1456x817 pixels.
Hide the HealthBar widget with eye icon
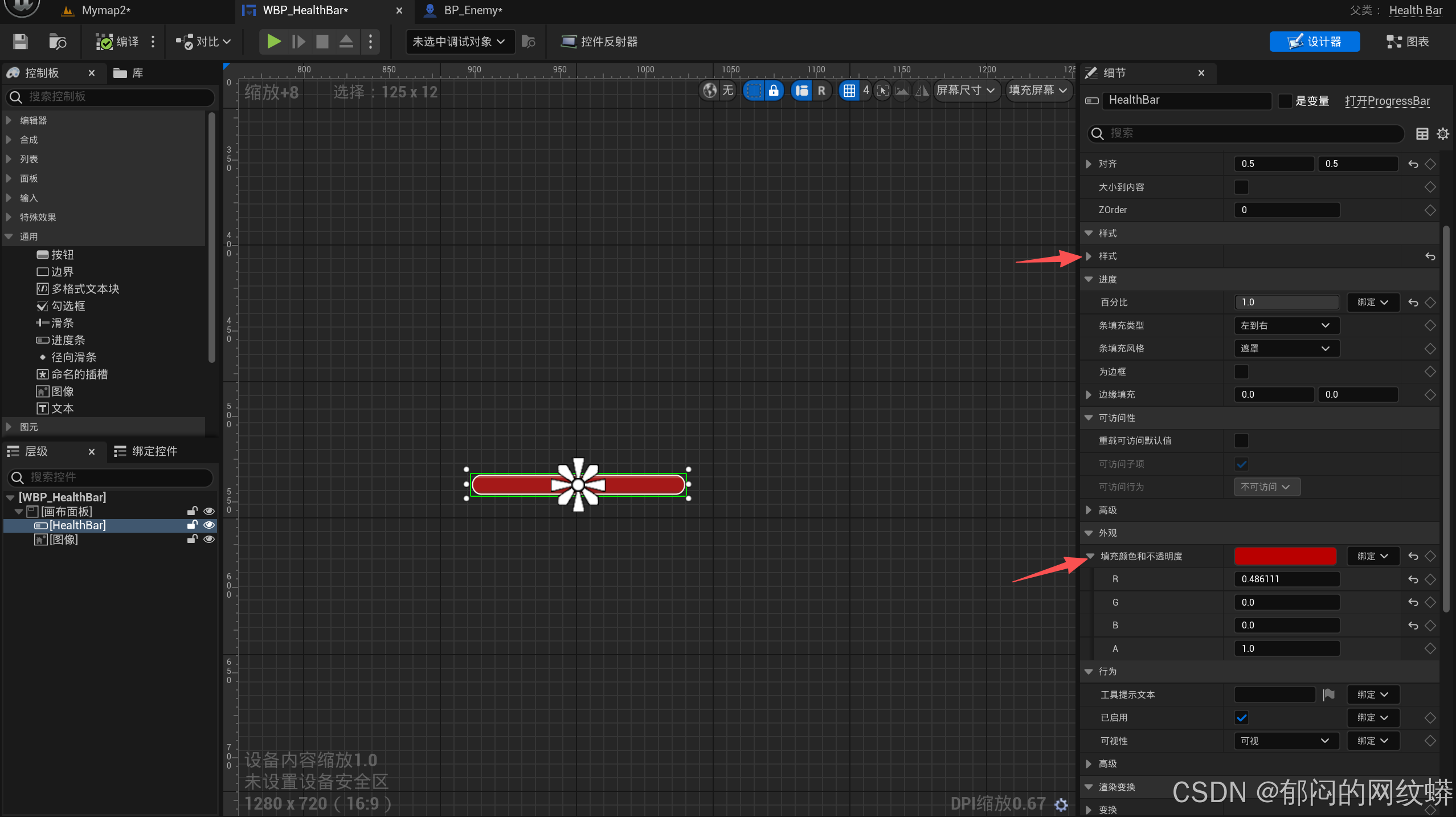click(x=209, y=525)
